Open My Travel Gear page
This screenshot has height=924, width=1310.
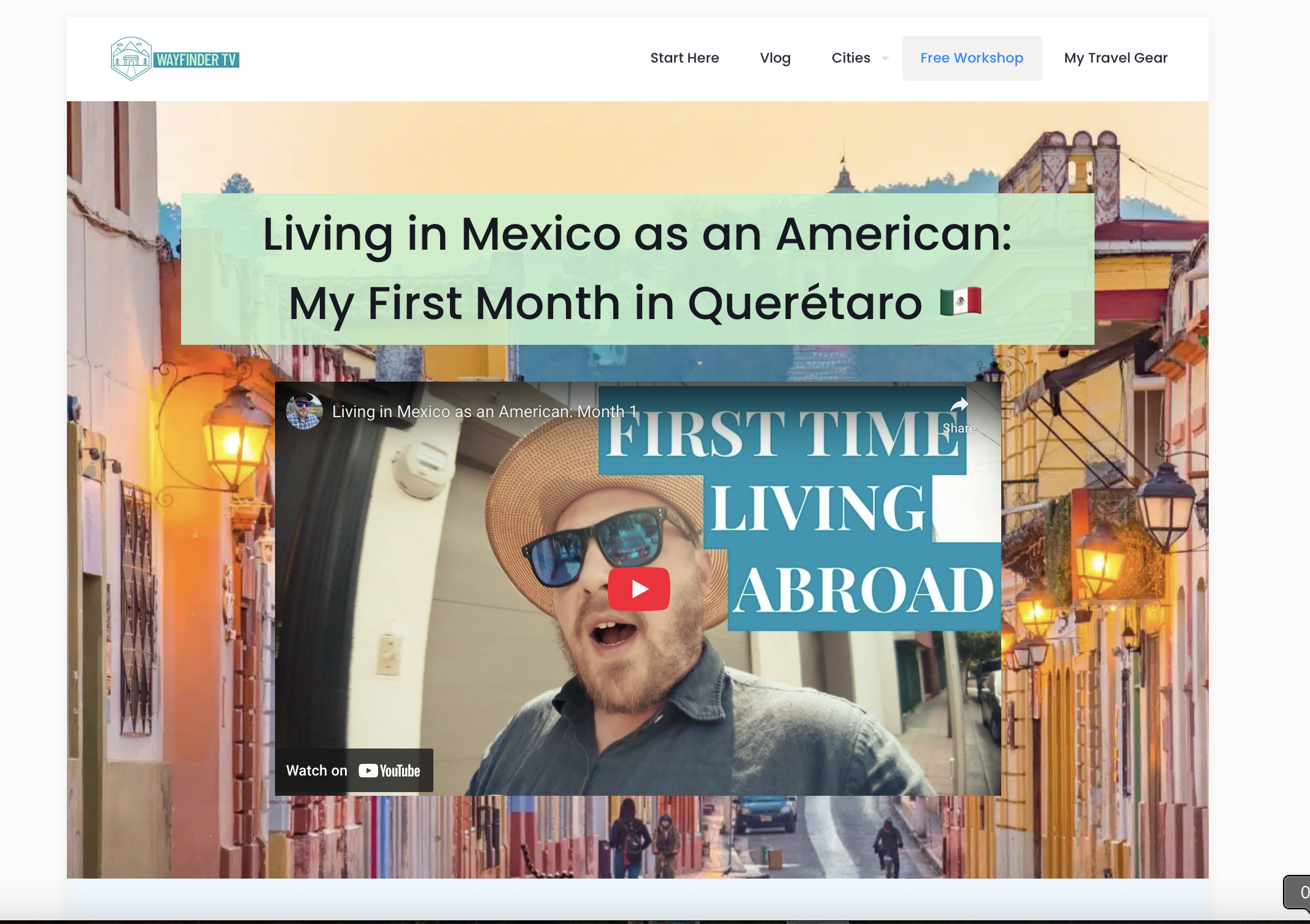coord(1115,58)
